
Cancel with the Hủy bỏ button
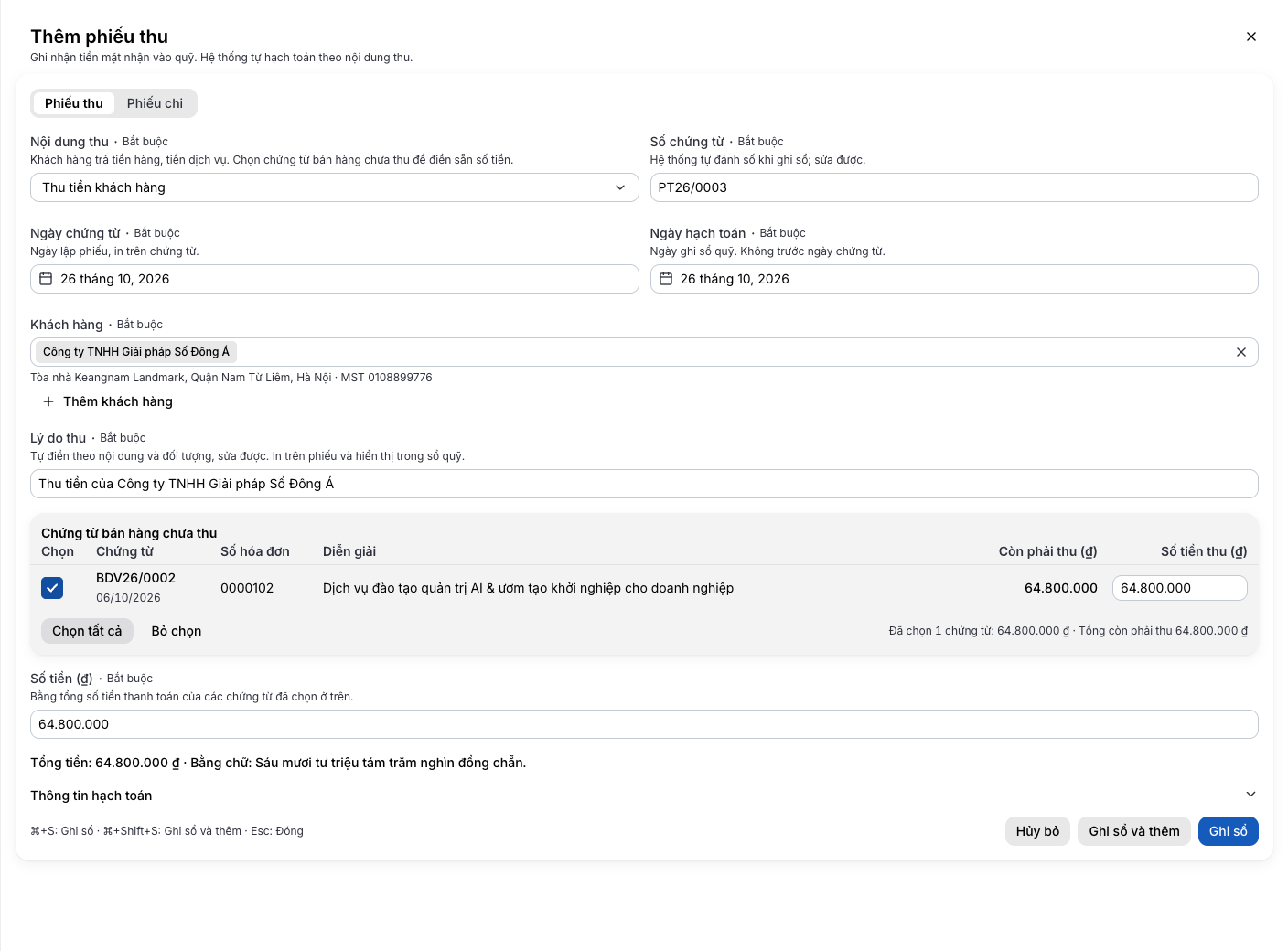coord(1037,831)
